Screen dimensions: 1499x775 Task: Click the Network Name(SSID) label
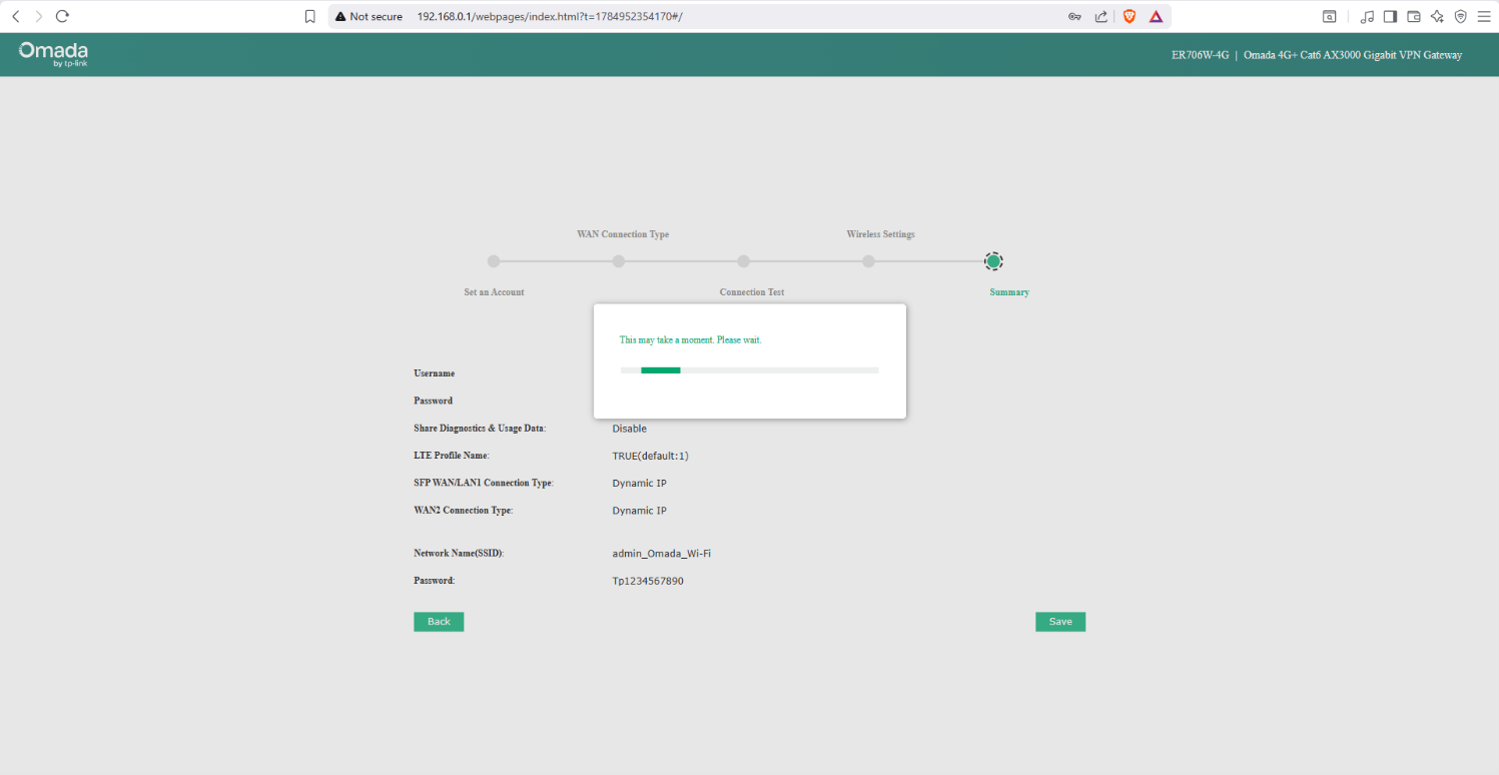click(458, 553)
